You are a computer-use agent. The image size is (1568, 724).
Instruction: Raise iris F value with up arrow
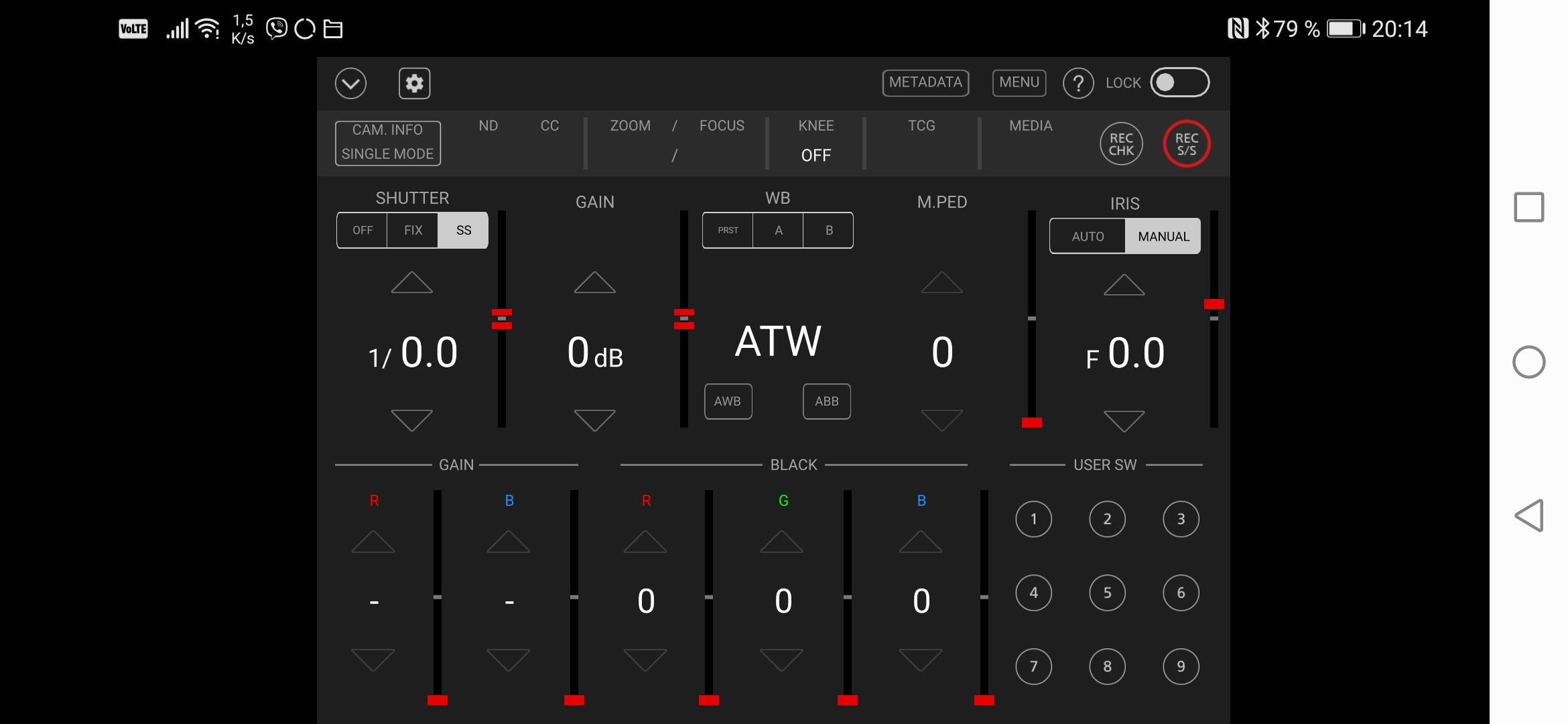tap(1124, 286)
